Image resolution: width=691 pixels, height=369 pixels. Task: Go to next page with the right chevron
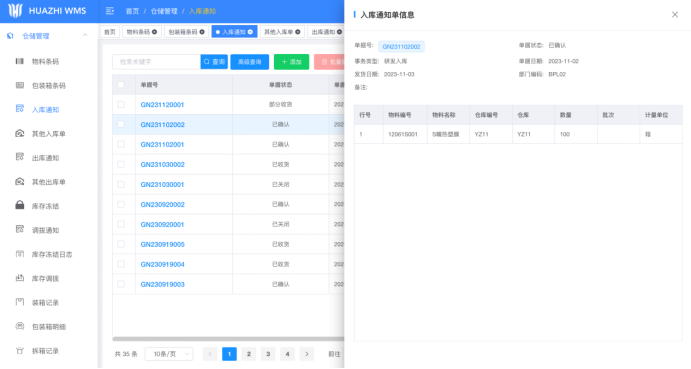307,354
